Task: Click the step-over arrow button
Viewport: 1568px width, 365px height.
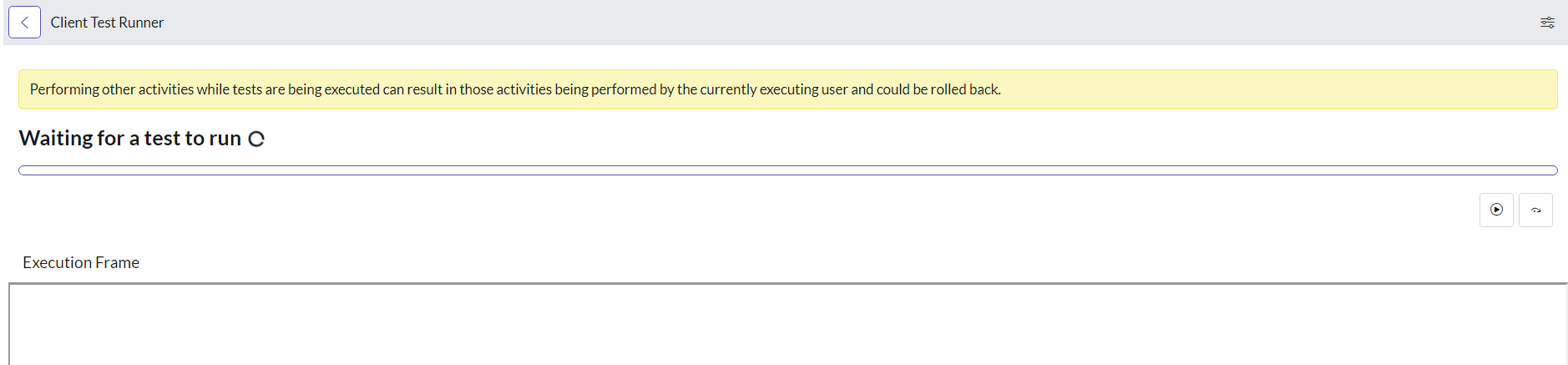Action: (1535, 210)
